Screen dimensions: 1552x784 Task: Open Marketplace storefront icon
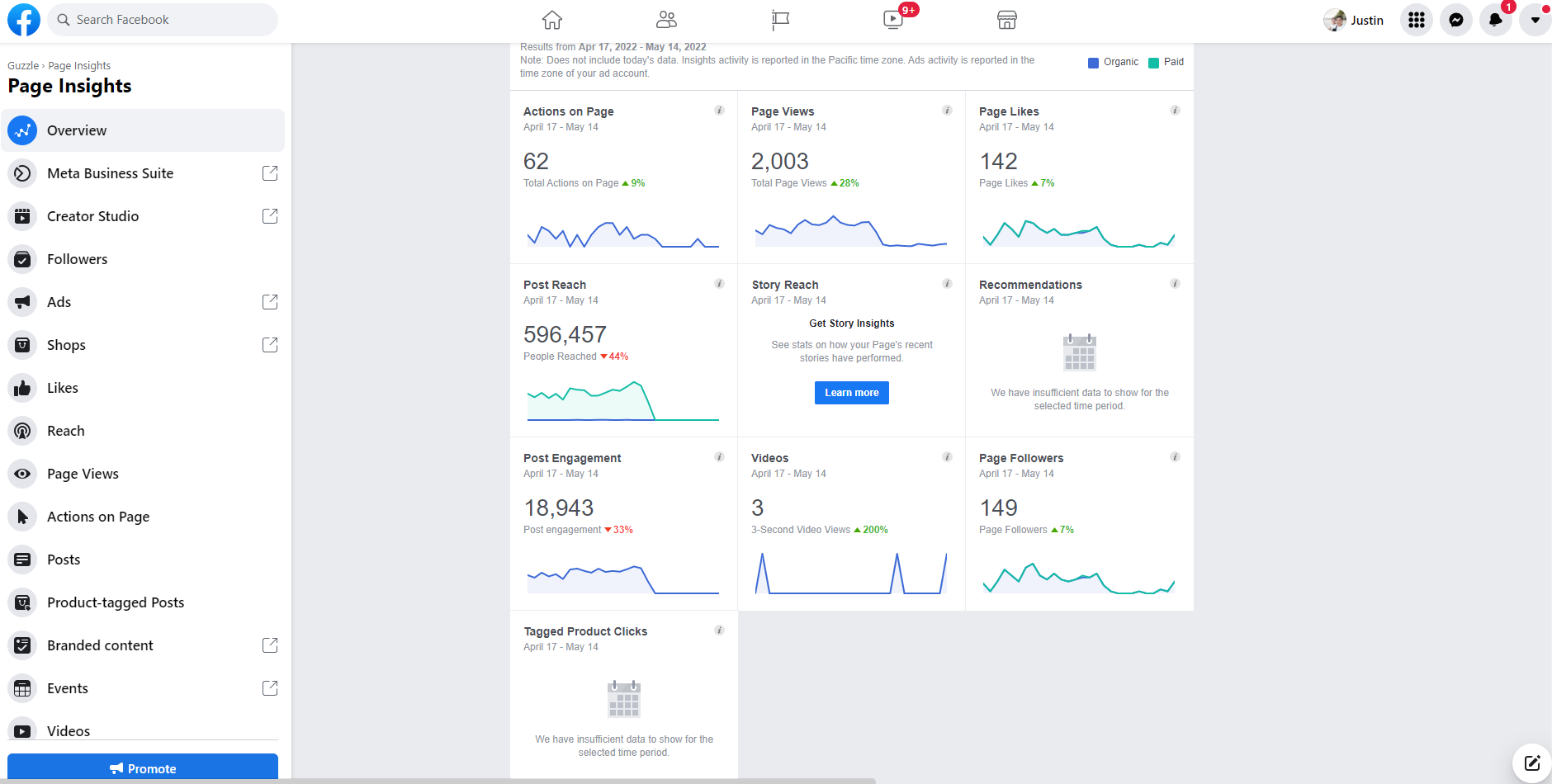pos(1006,20)
